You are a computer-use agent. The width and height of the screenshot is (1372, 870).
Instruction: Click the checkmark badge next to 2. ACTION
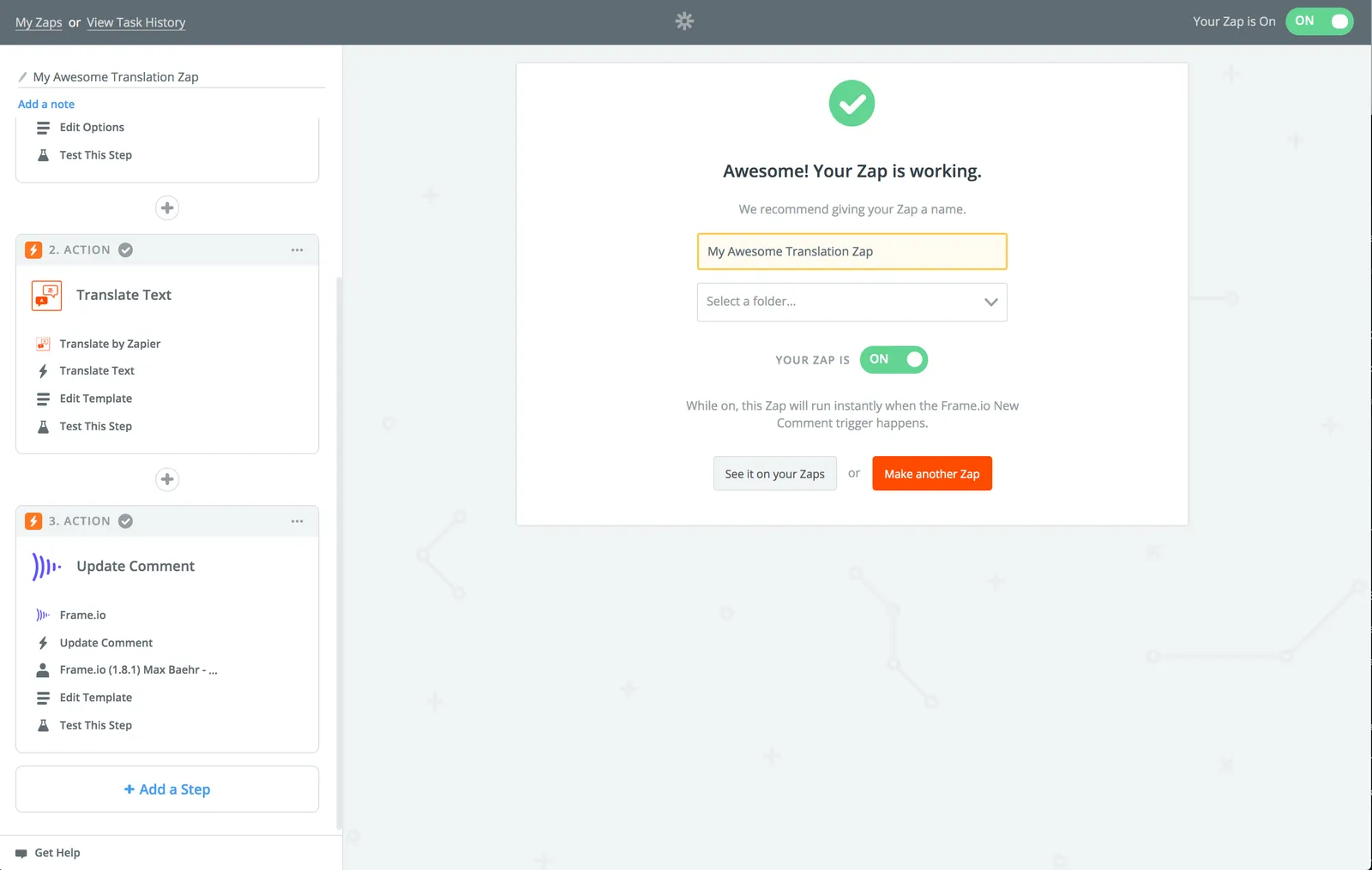point(125,250)
